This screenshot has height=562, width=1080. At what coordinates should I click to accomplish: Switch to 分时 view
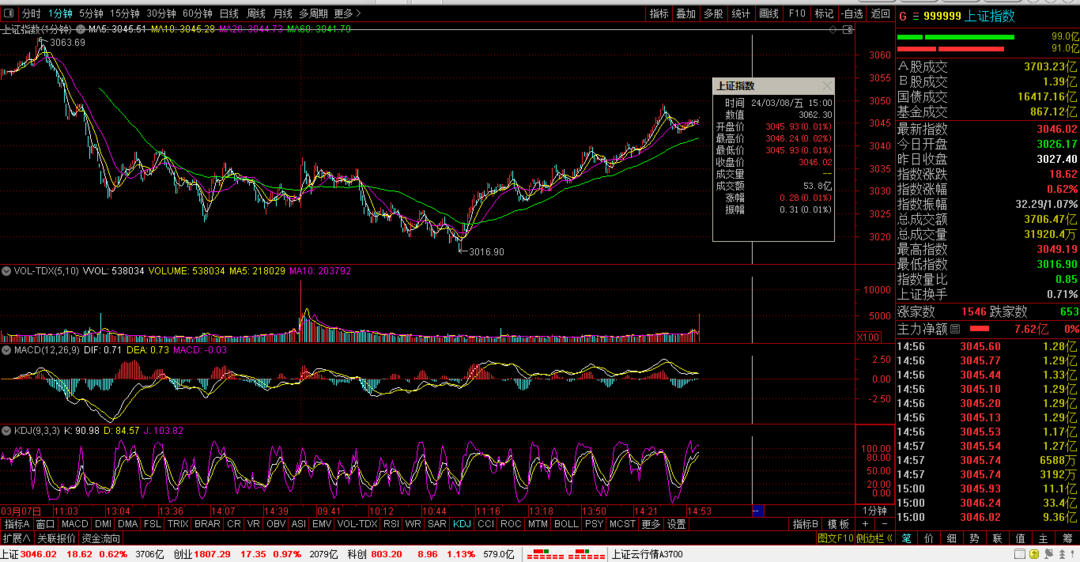(31, 13)
